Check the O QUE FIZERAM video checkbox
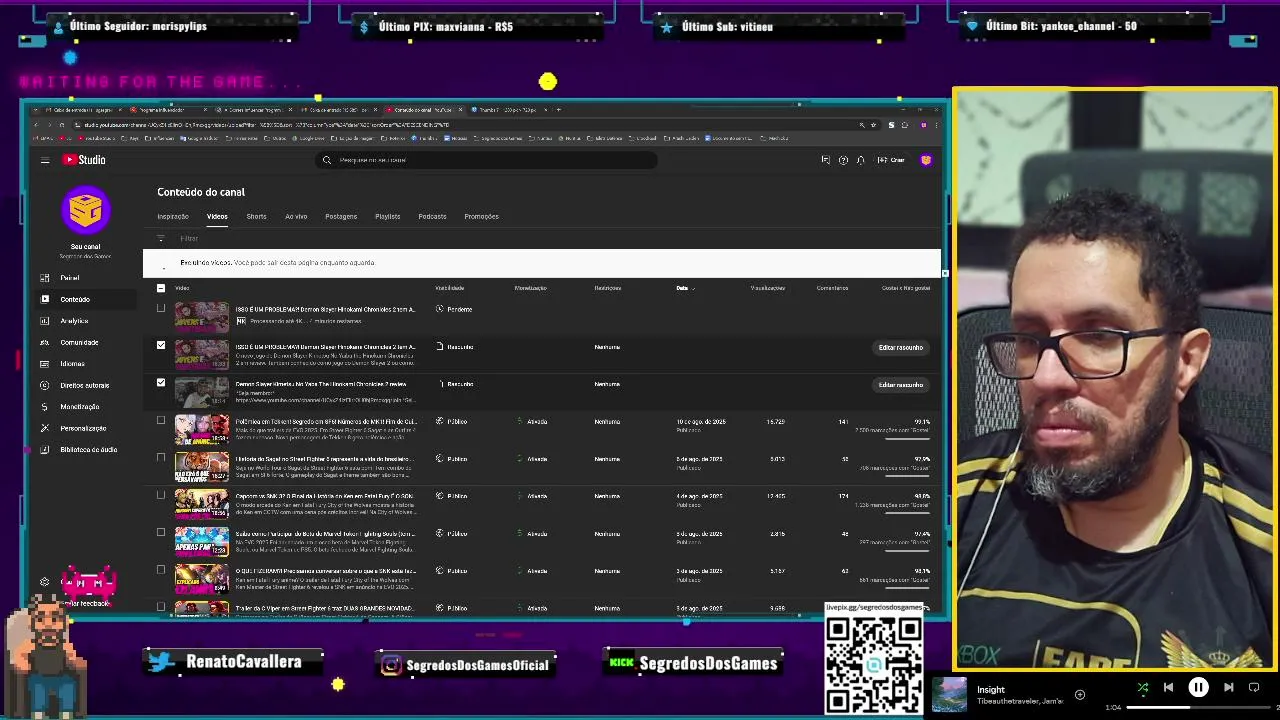The height and width of the screenshot is (720, 1280). pyautogui.click(x=161, y=570)
